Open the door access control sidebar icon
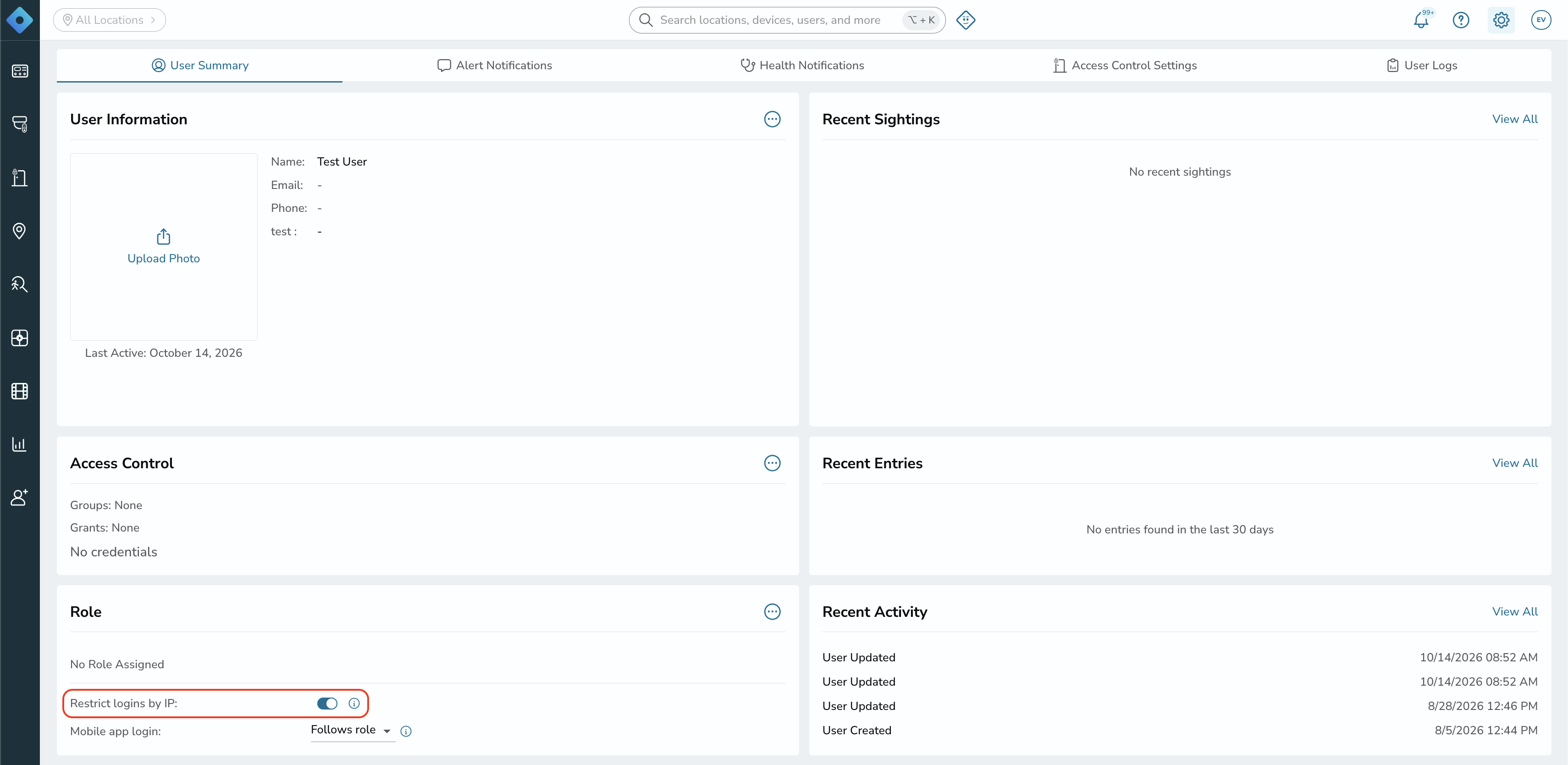The width and height of the screenshot is (1568, 765). point(19,178)
